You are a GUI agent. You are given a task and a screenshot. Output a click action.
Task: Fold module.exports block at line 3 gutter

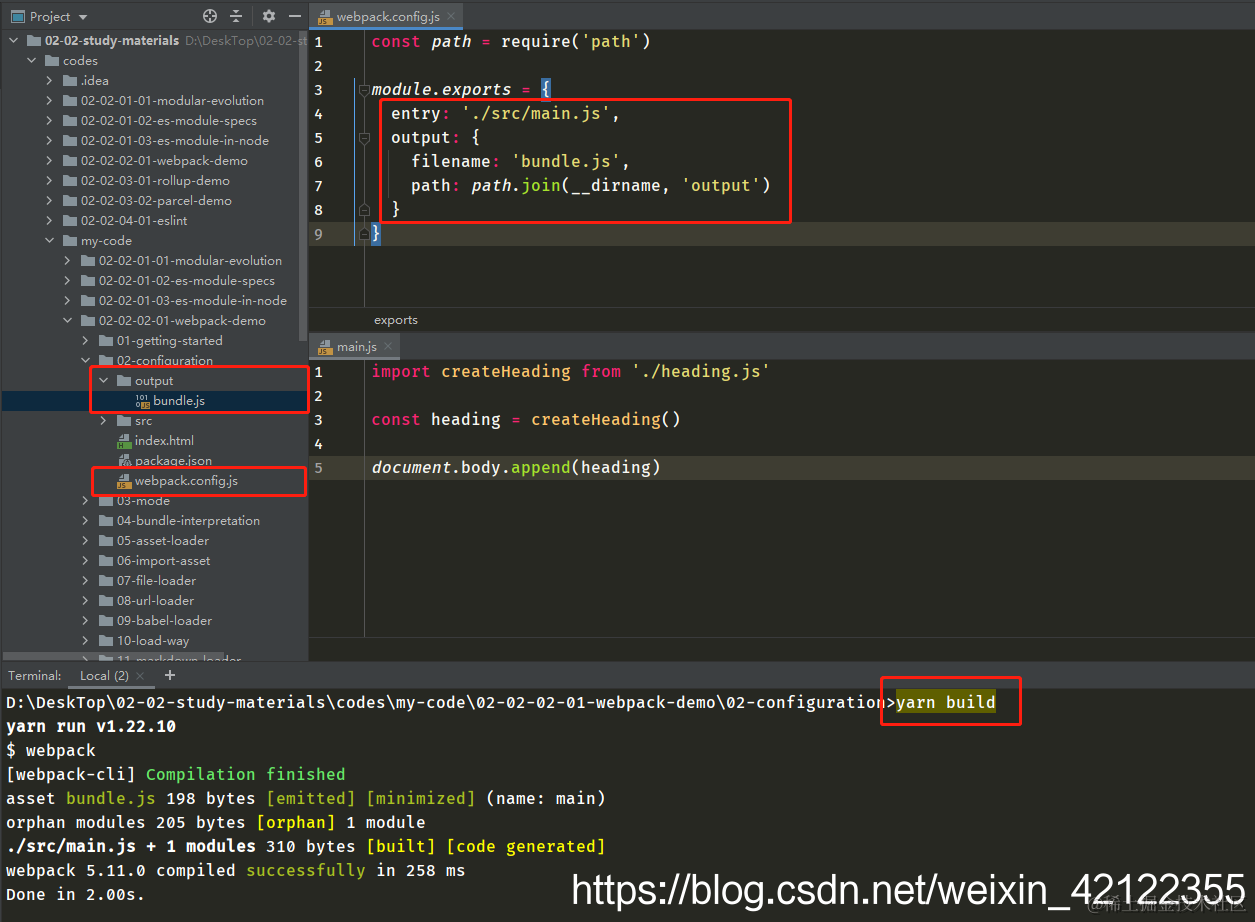click(x=364, y=90)
